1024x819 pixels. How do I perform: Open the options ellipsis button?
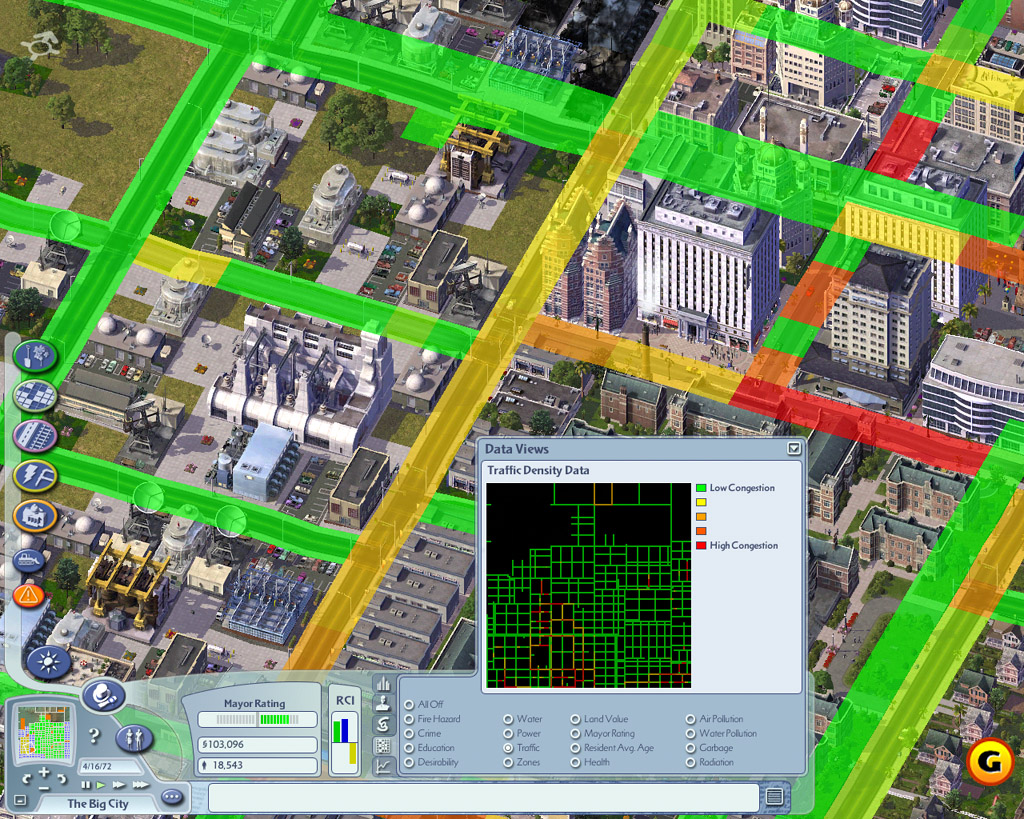[172, 797]
